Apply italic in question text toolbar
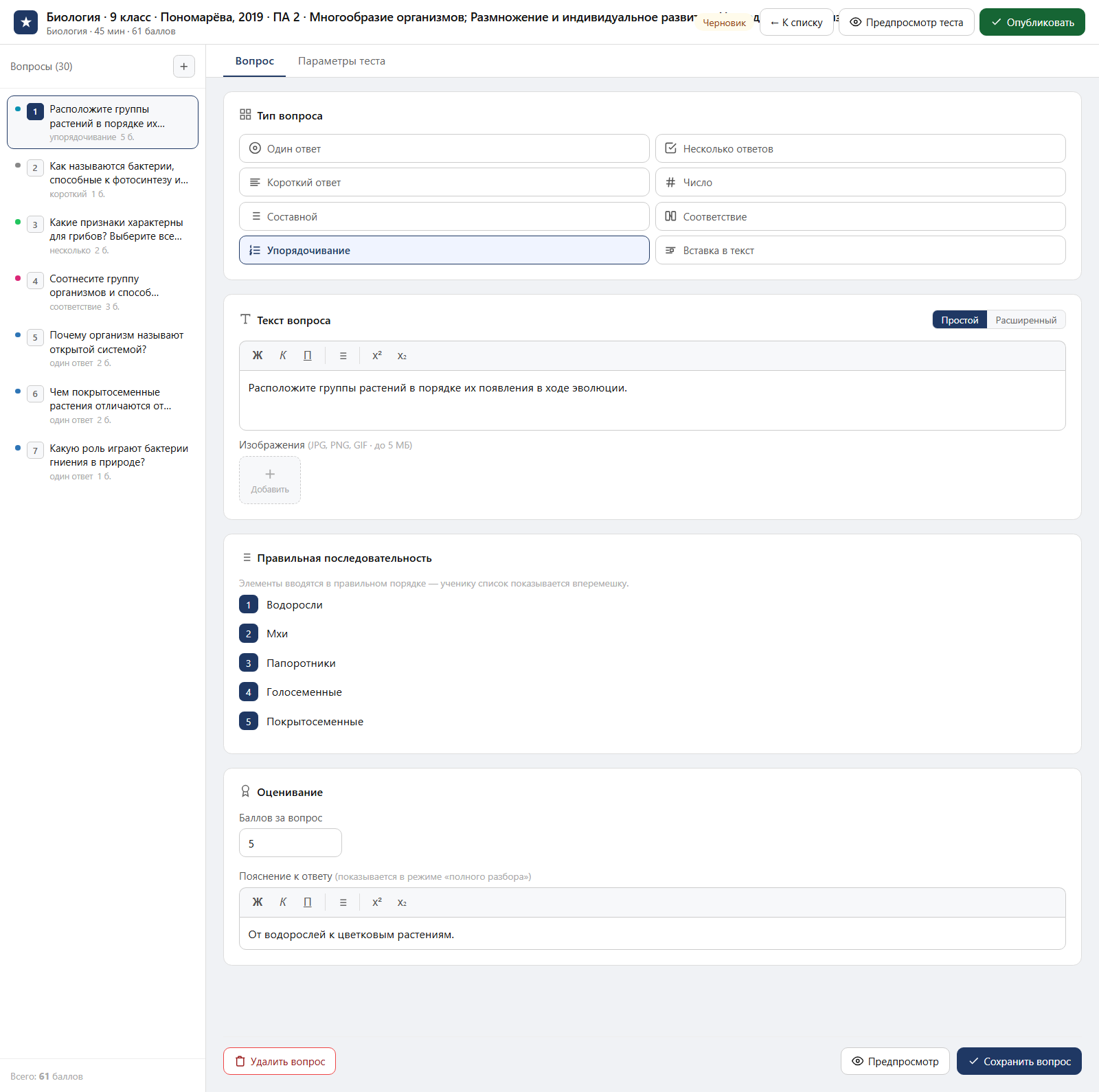 pyautogui.click(x=283, y=356)
